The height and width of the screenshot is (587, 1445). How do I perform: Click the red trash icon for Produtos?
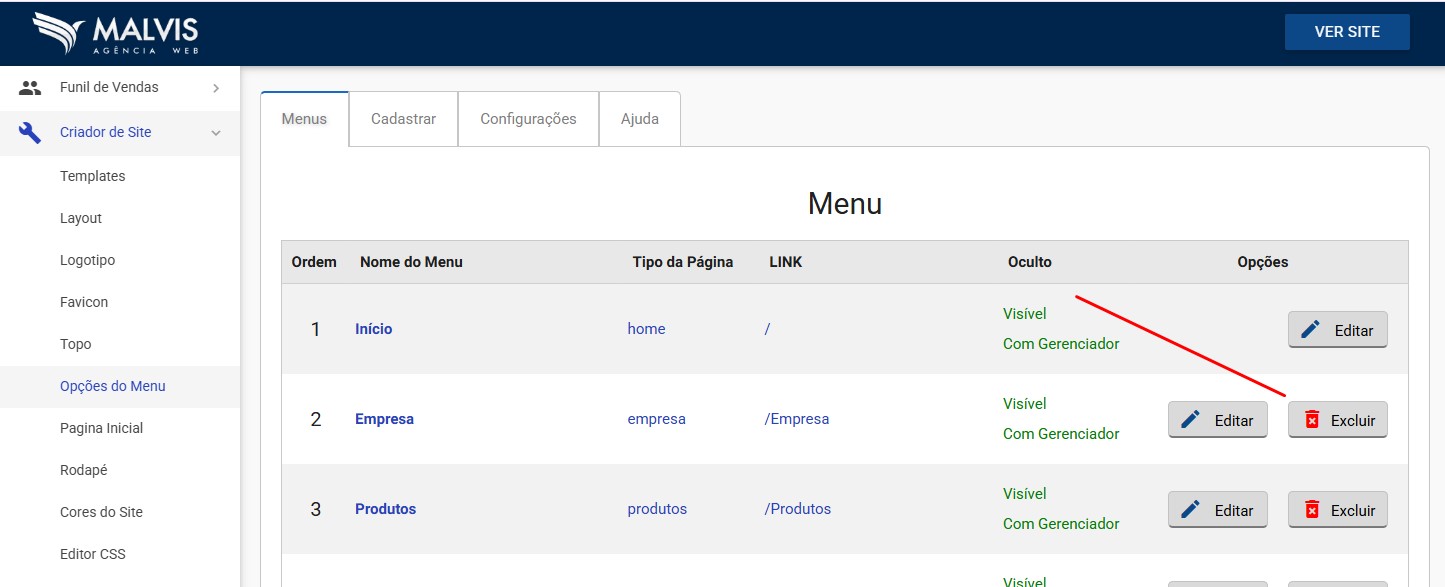(x=1312, y=511)
